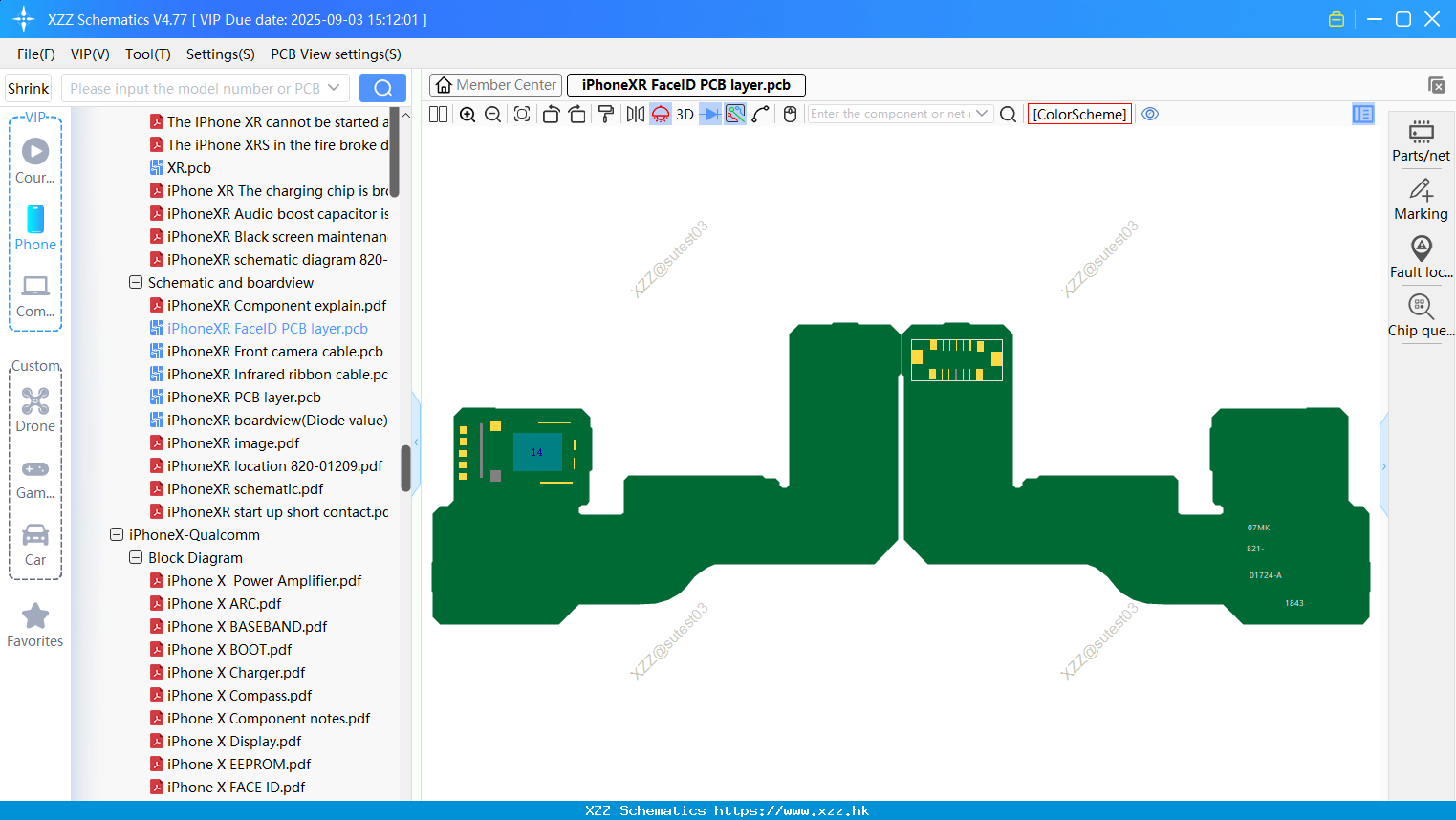Screen dimensions: 1456x820
Task: Open iPhoneXR schematic.pdf
Action: (x=236, y=489)
